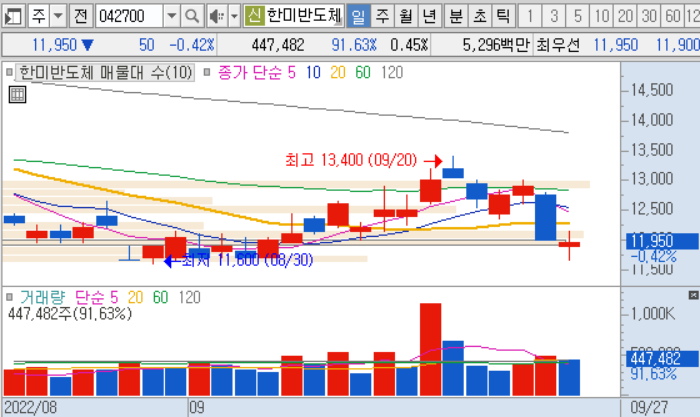Choose the 20 interval button
Viewport: 700px width, 417px height.
[625, 17]
